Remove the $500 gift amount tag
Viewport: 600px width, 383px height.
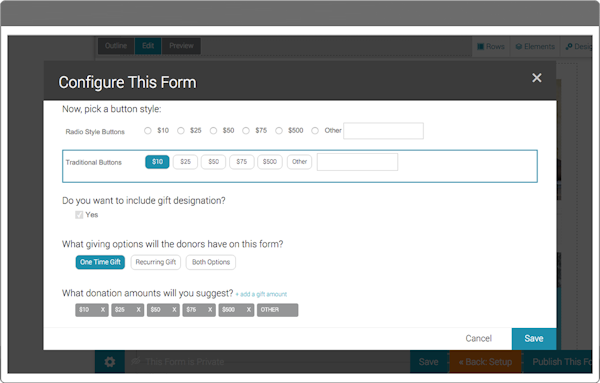(248, 310)
